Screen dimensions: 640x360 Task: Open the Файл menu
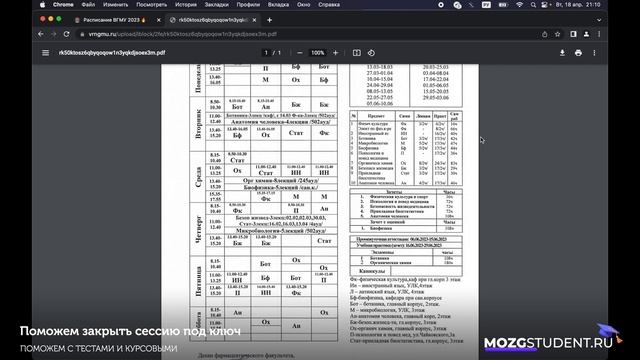(x=88, y=5)
